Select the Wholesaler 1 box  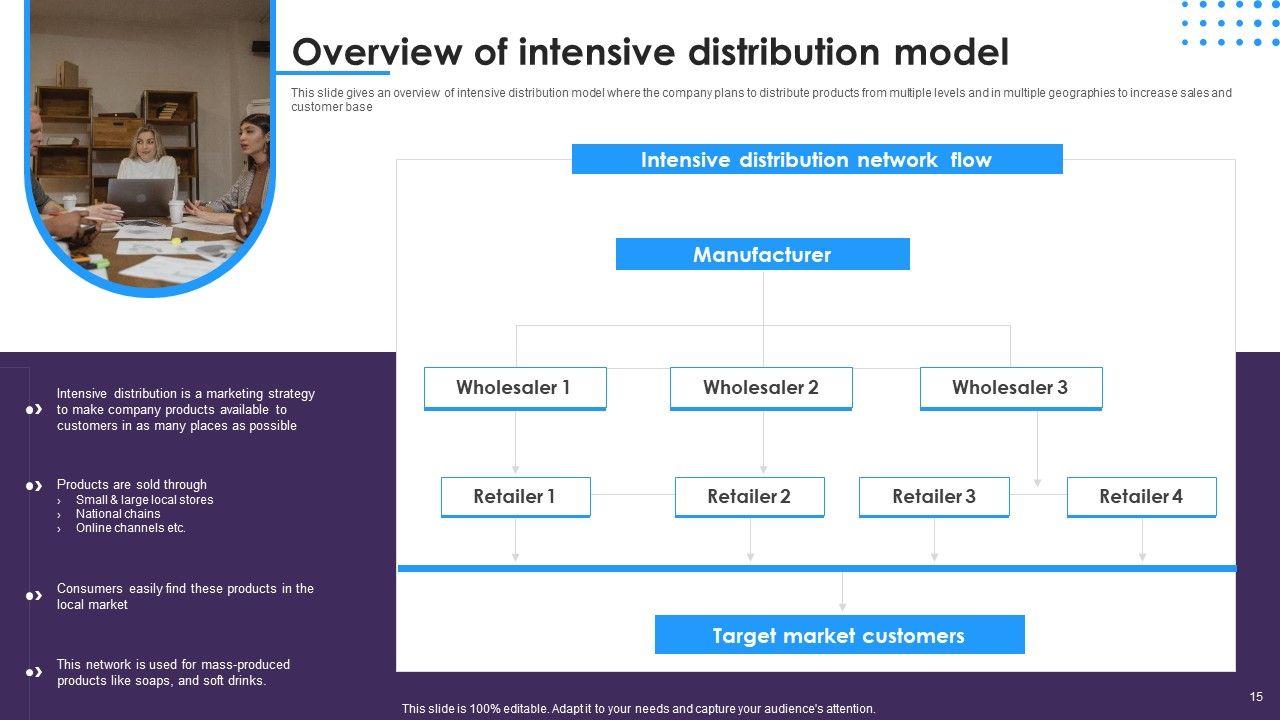(515, 388)
